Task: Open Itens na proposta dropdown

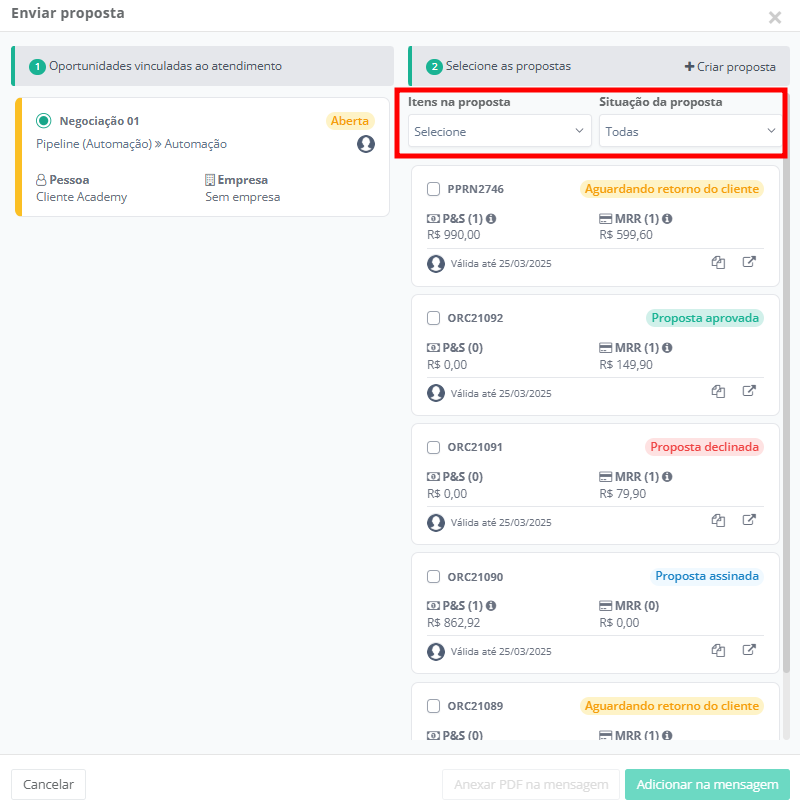Action: point(500,131)
